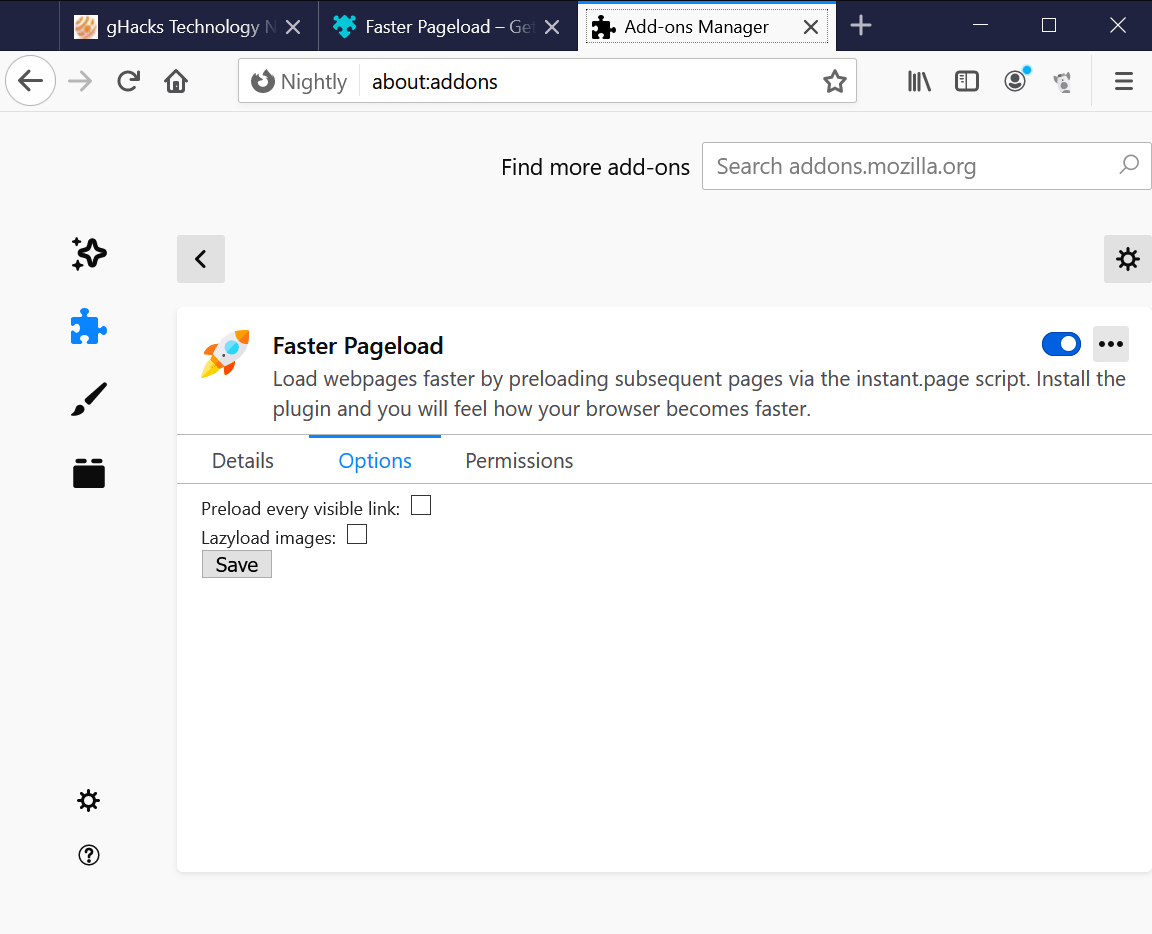Viewport: 1152px width, 934px height.
Task: Save the Faster Pageload options
Action: point(236,564)
